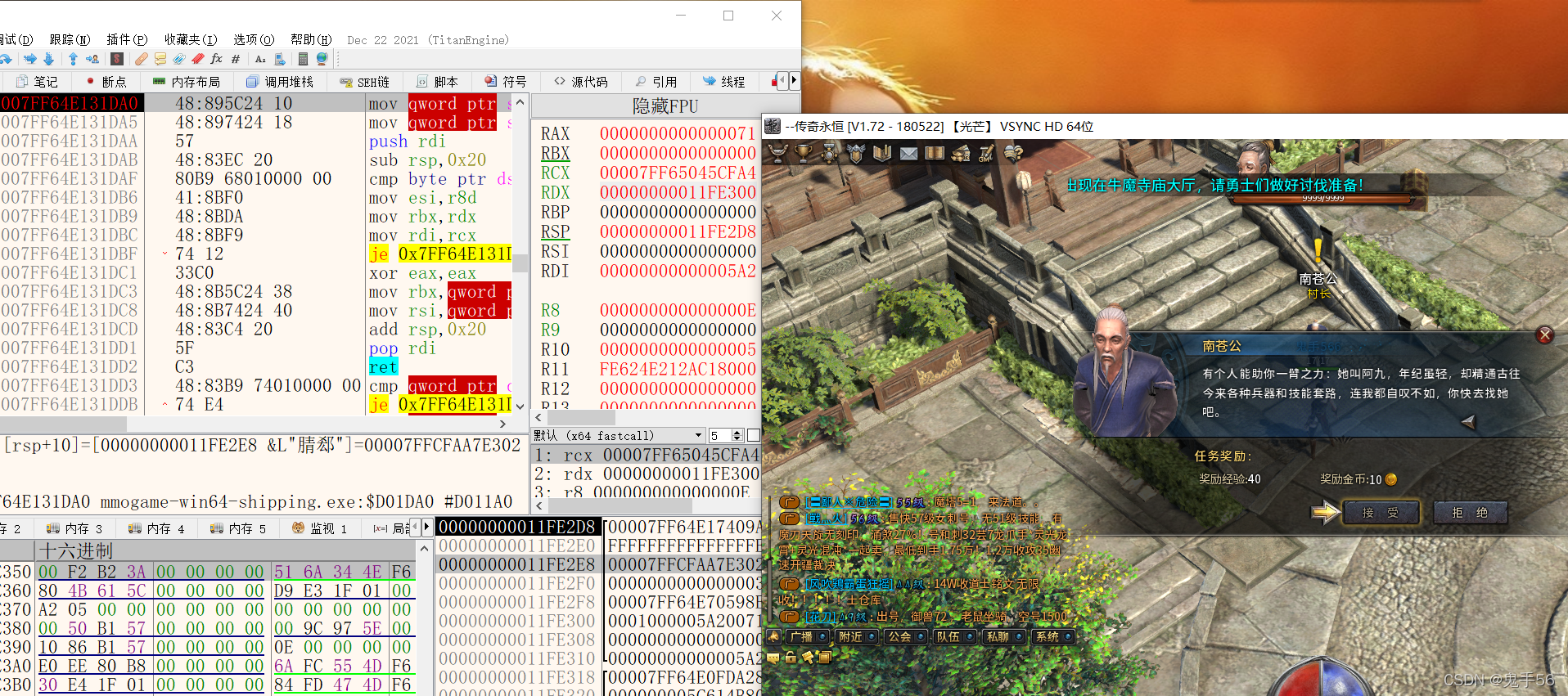
Task: Switch to the 断点 tab
Action: point(106,82)
